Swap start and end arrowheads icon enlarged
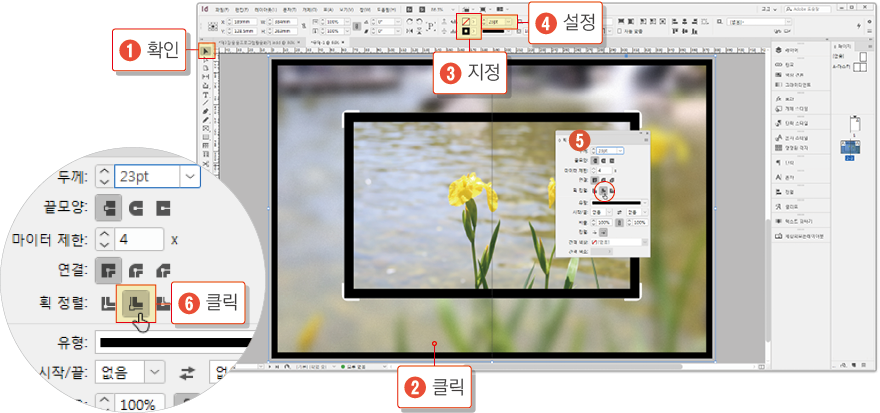 186,373
